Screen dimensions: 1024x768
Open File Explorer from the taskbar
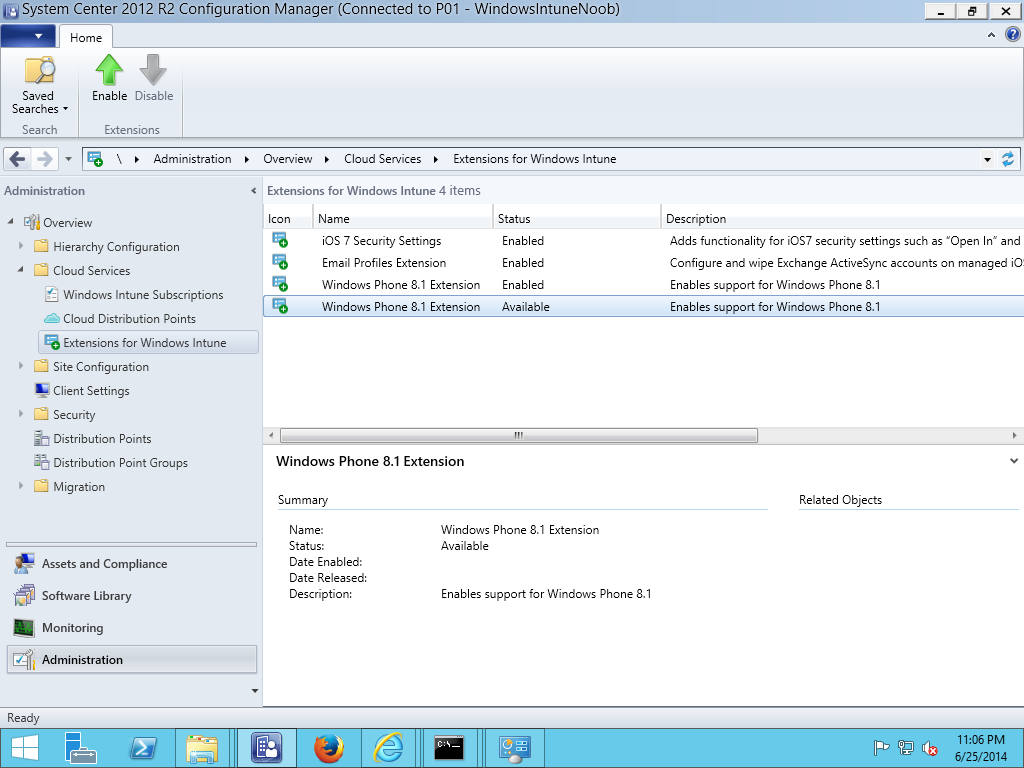click(x=202, y=748)
